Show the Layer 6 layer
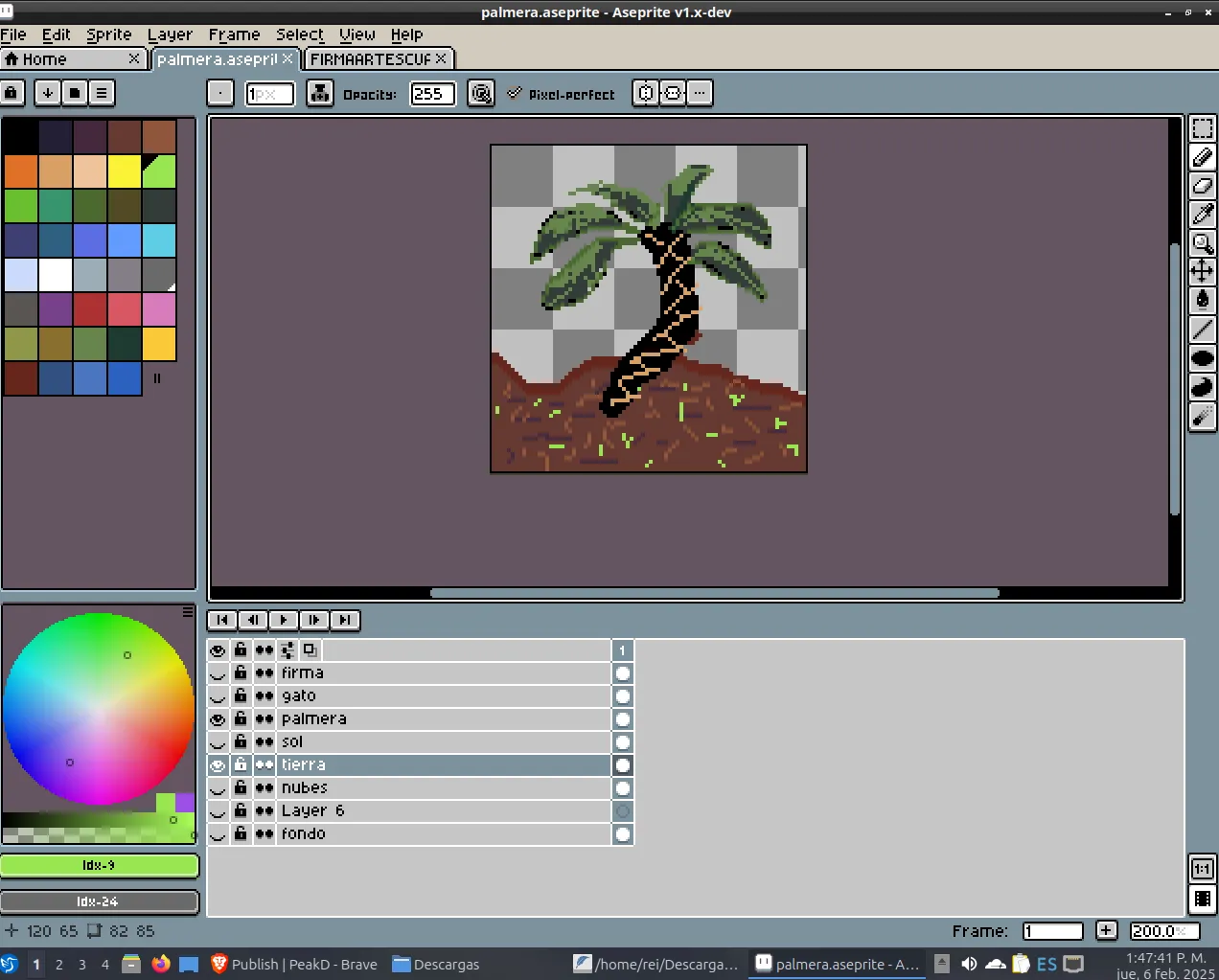The width and height of the screenshot is (1219, 980). (218, 811)
